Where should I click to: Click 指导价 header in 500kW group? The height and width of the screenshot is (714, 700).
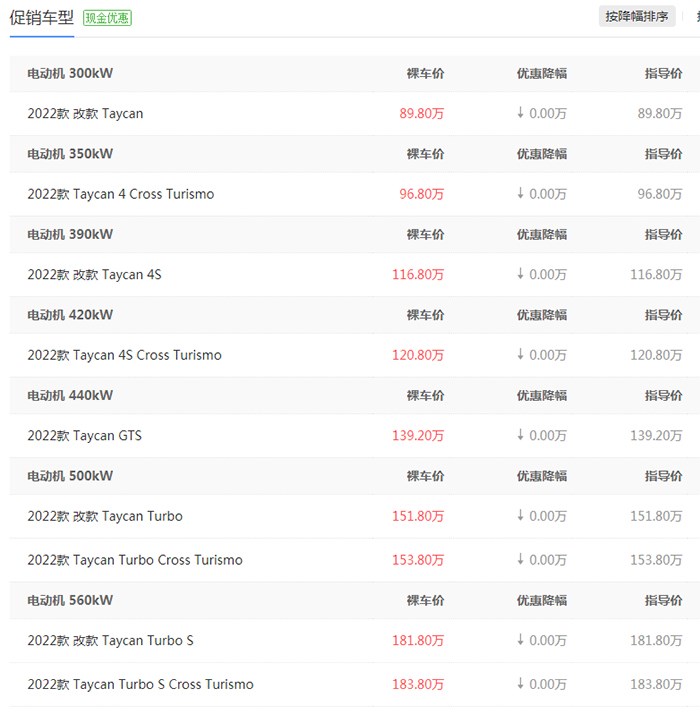[664, 476]
